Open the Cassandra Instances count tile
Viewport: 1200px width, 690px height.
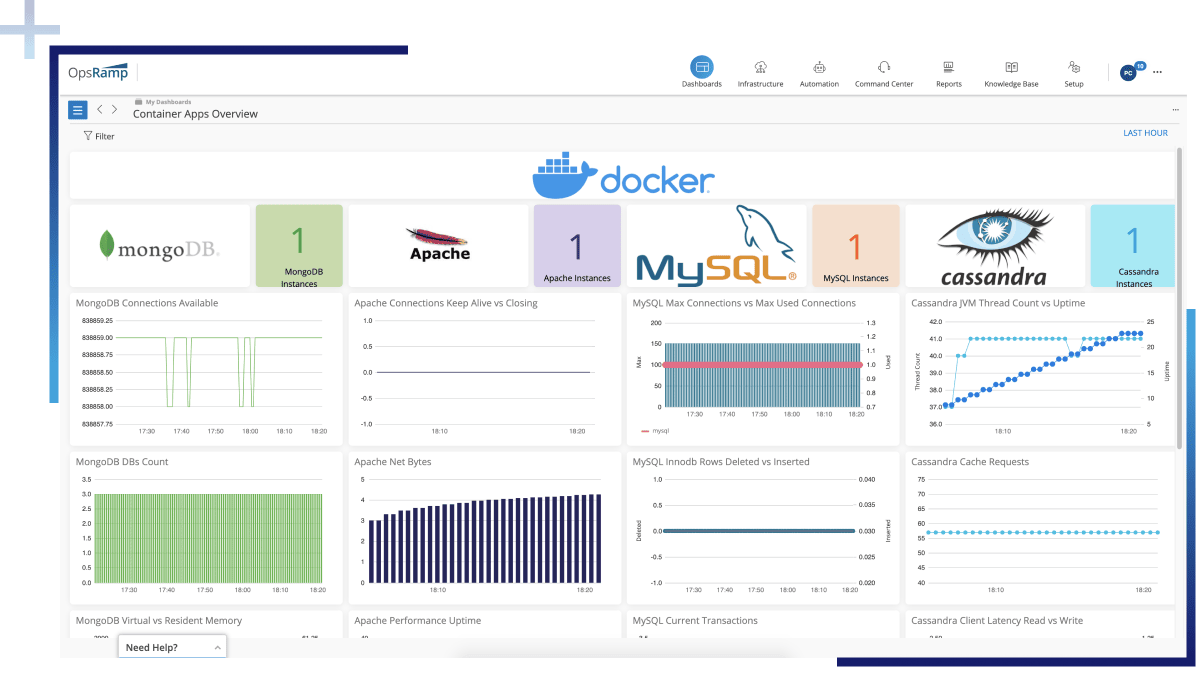(1133, 246)
